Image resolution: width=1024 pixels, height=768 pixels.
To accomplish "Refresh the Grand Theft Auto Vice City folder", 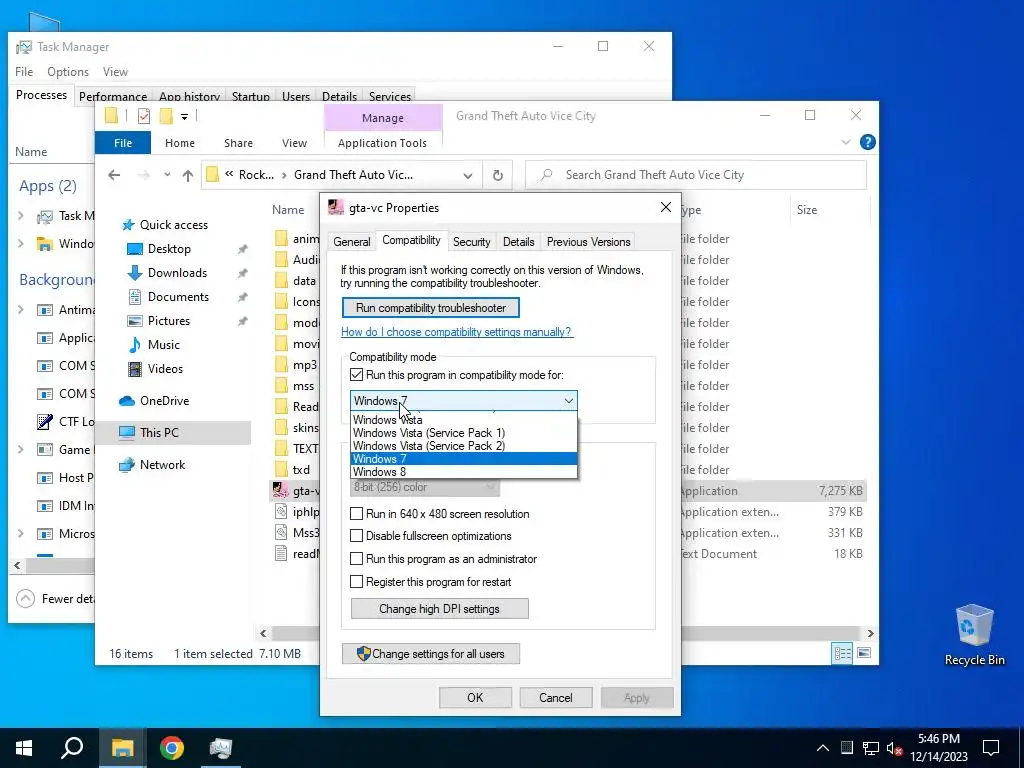I will (498, 175).
